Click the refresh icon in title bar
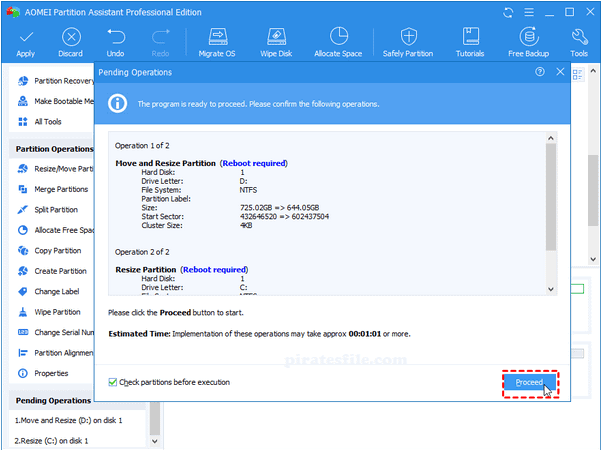601x450 pixels. click(x=508, y=13)
